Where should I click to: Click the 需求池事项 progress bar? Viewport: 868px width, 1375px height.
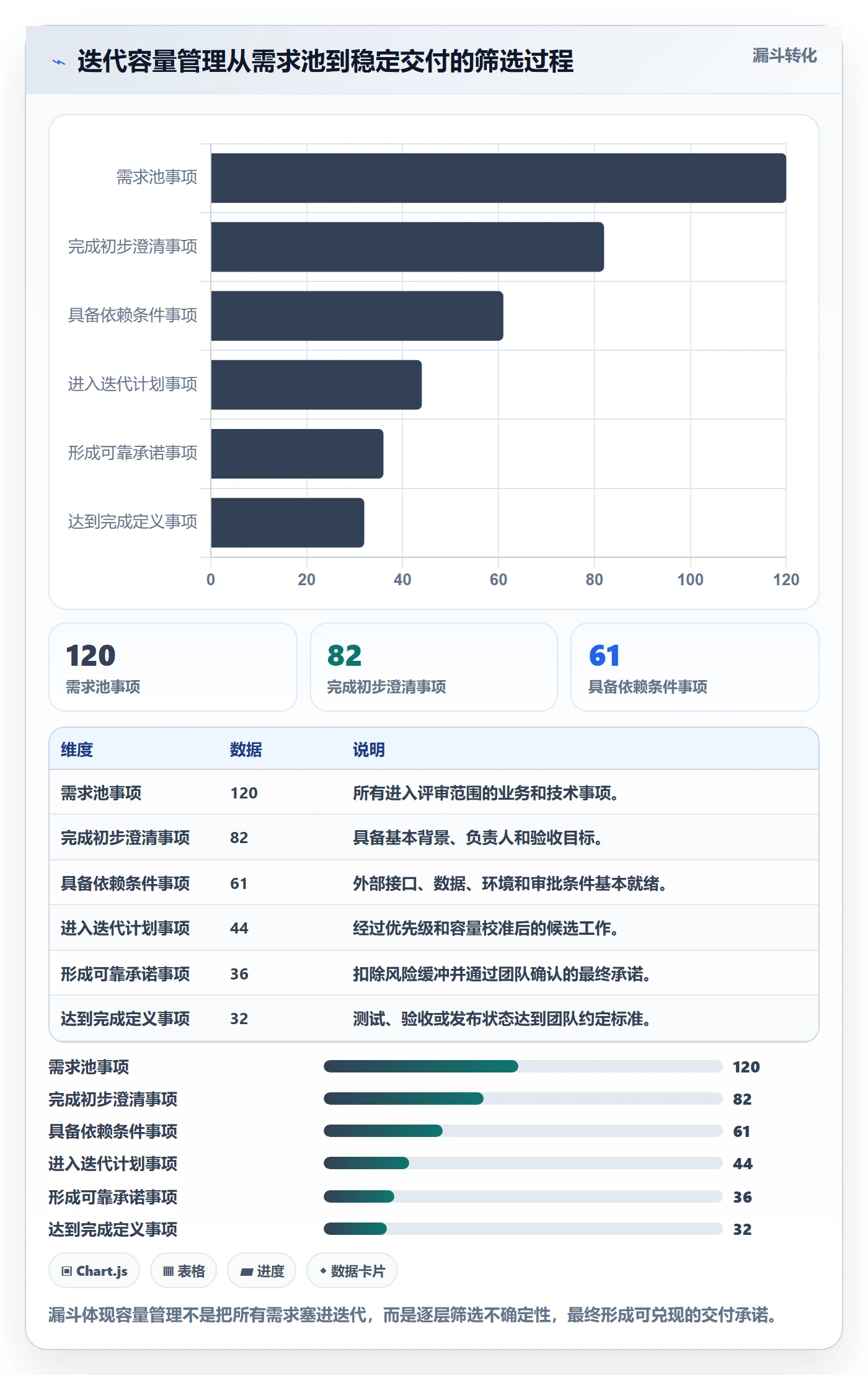coord(523,1066)
